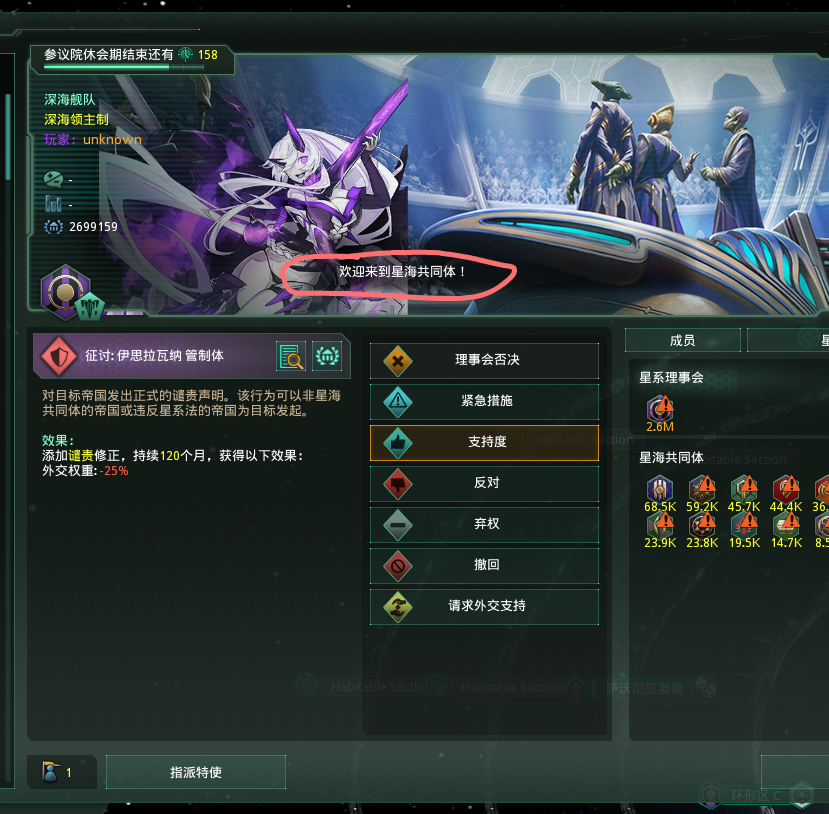Click the senate building icon beside resolution title

[327, 356]
